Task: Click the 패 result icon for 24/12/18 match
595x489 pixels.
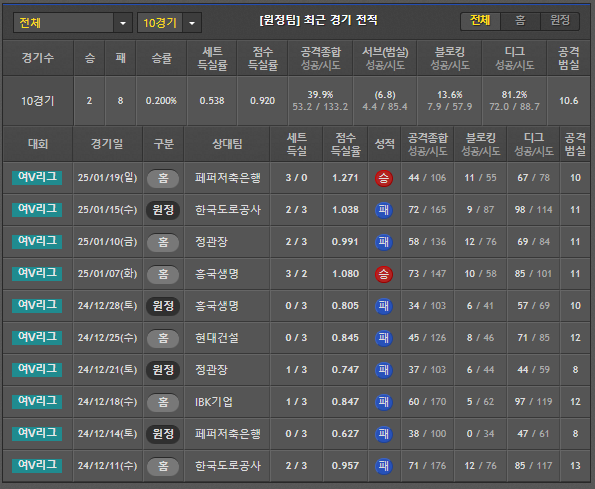Action: pos(384,402)
